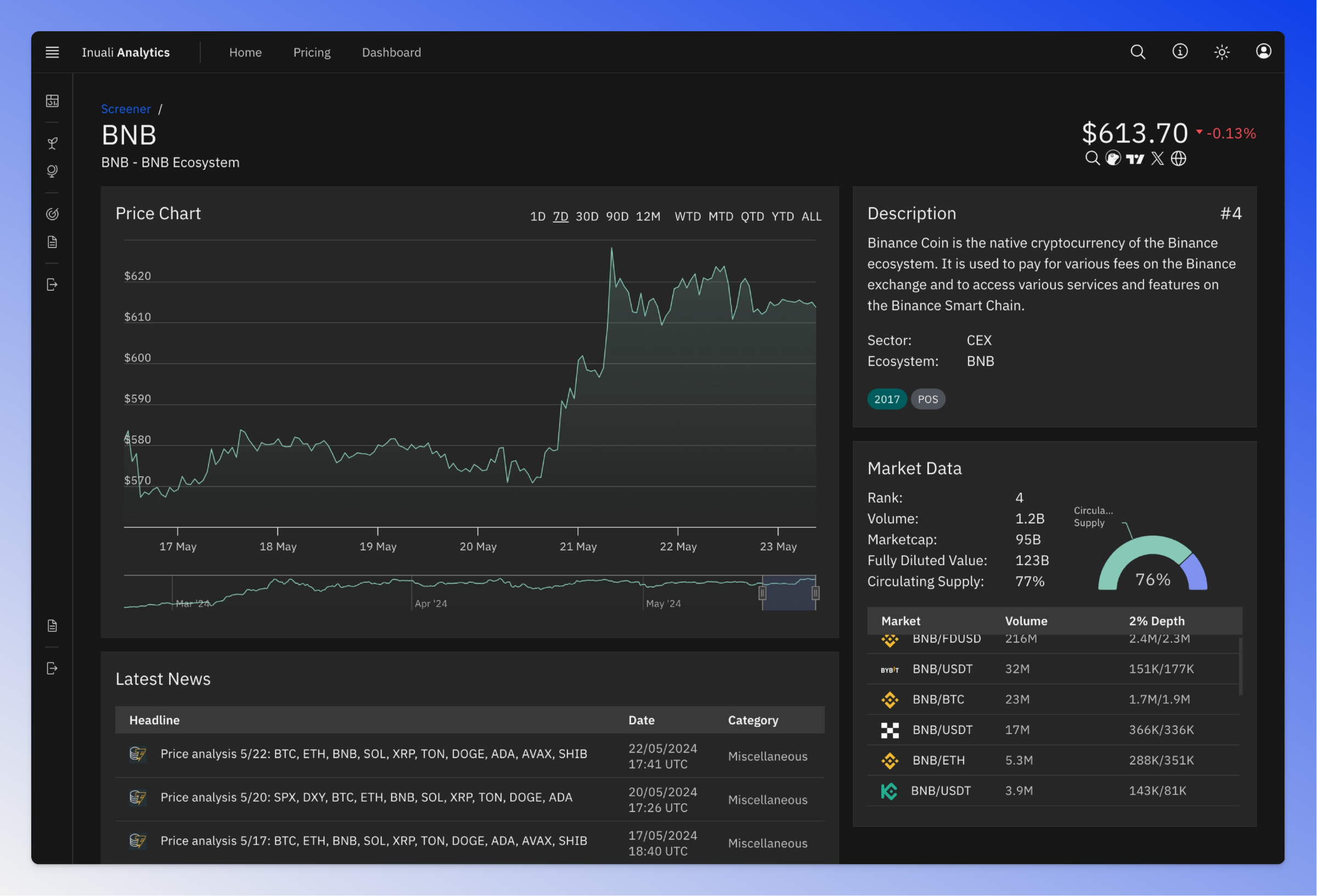Viewport: 1317px width, 896px height.
Task: Click the Binance logo on the BNB/BTC row
Action: tap(890, 700)
